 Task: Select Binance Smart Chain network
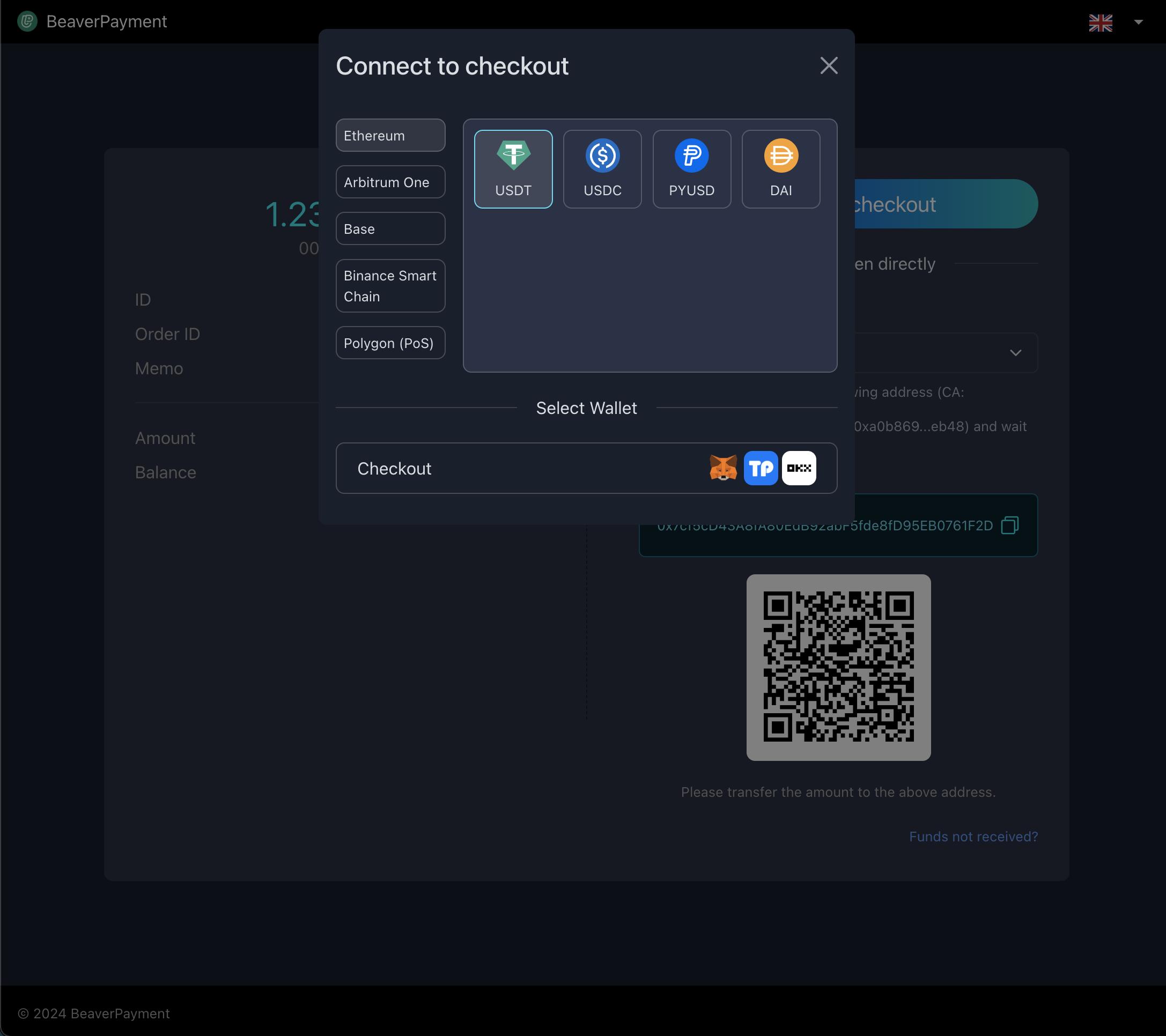[x=390, y=286]
